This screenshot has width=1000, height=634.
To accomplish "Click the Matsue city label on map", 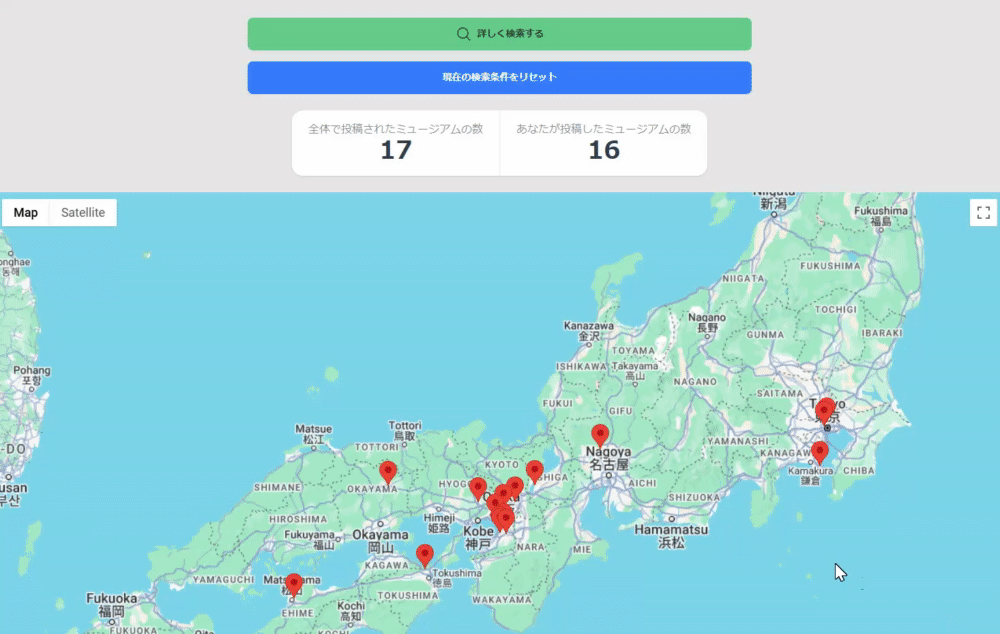I will [x=313, y=434].
